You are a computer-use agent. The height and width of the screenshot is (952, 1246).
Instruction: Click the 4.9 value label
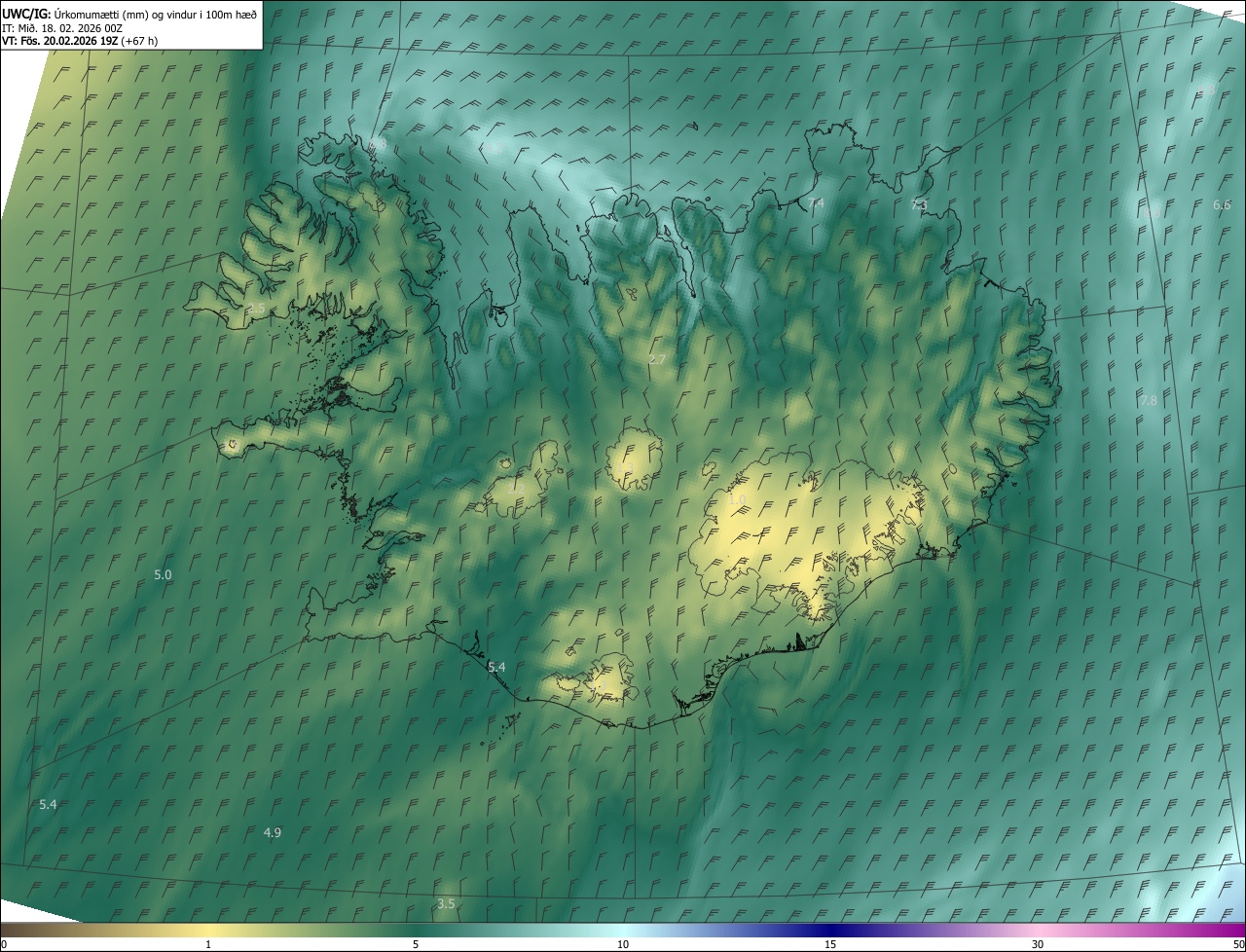(x=273, y=832)
